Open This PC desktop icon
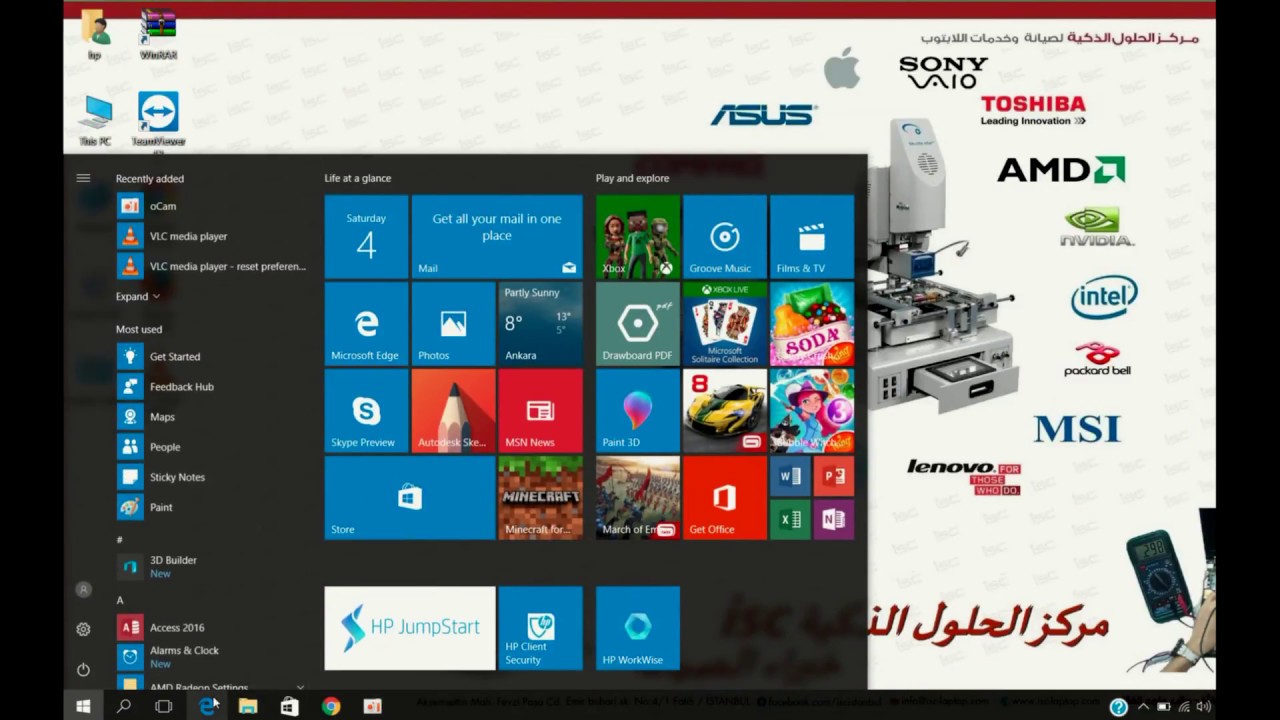Viewport: 1280px width, 720px height. pyautogui.click(x=96, y=120)
